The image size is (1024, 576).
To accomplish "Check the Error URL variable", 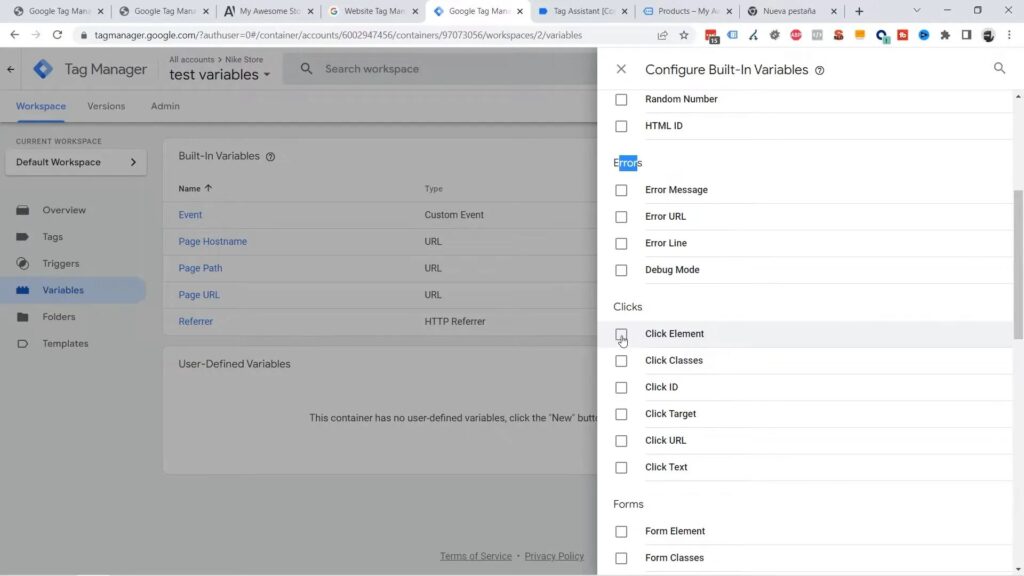I will pos(621,217).
